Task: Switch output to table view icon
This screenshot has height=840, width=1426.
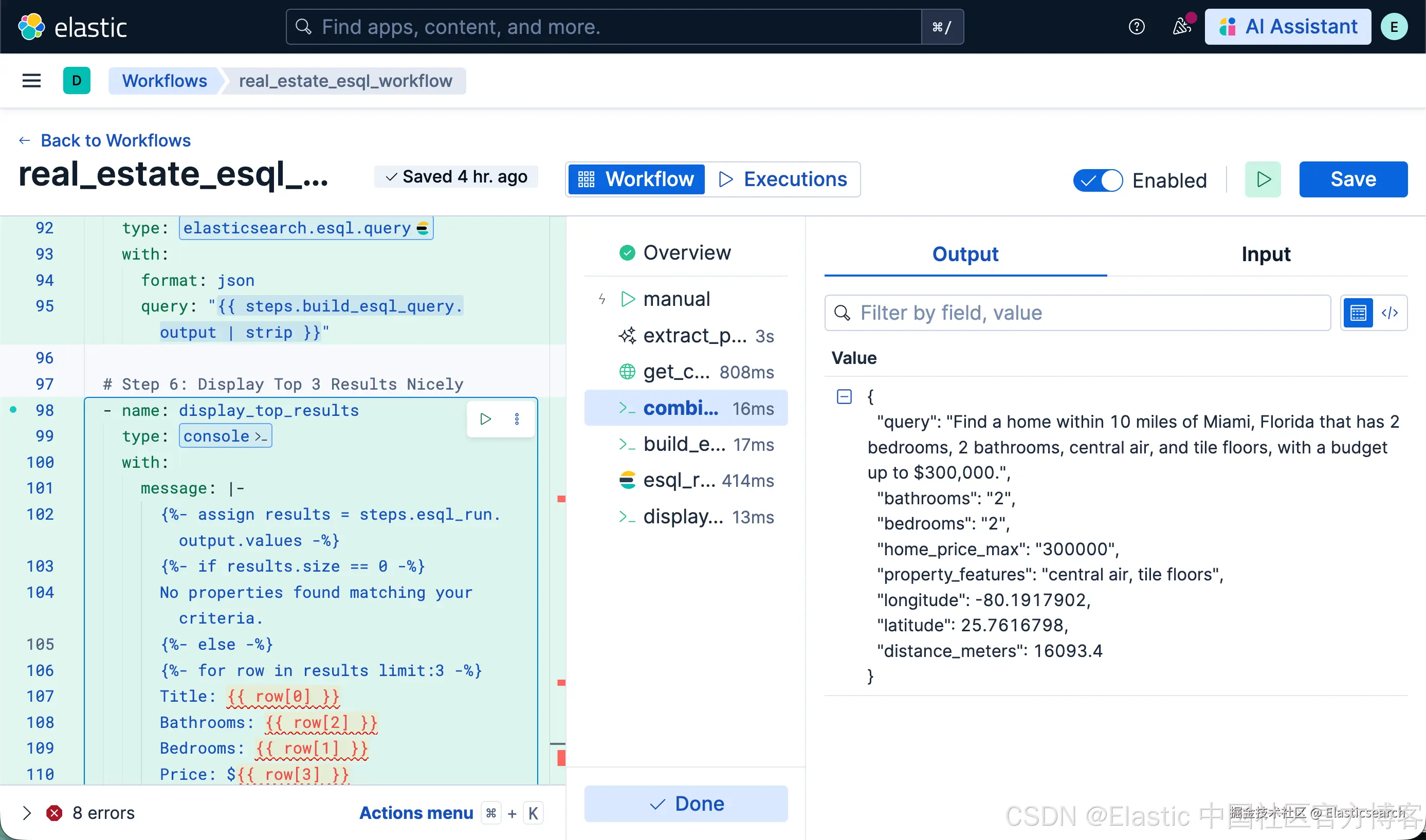Action: click(x=1358, y=313)
